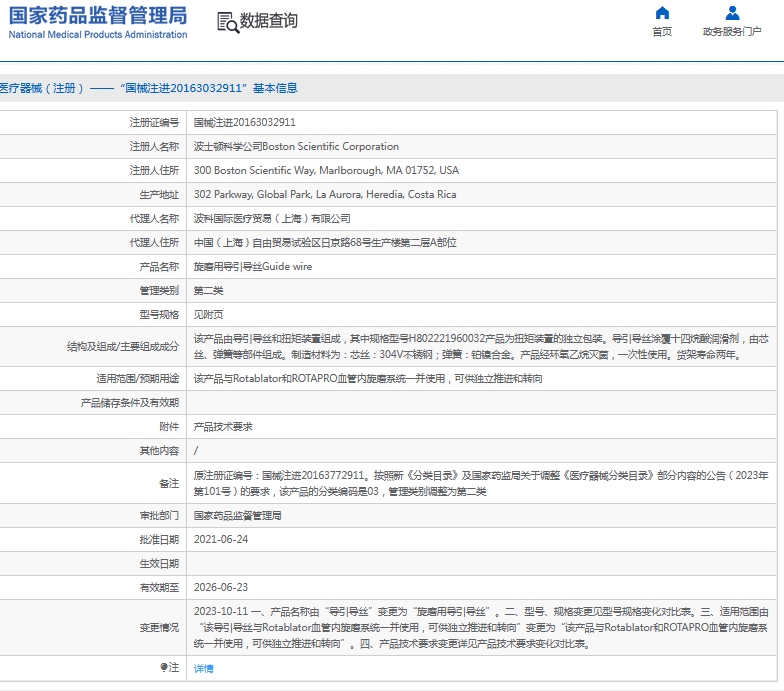Click the 第二类 management category value
The width and height of the screenshot is (784, 691).
point(208,290)
